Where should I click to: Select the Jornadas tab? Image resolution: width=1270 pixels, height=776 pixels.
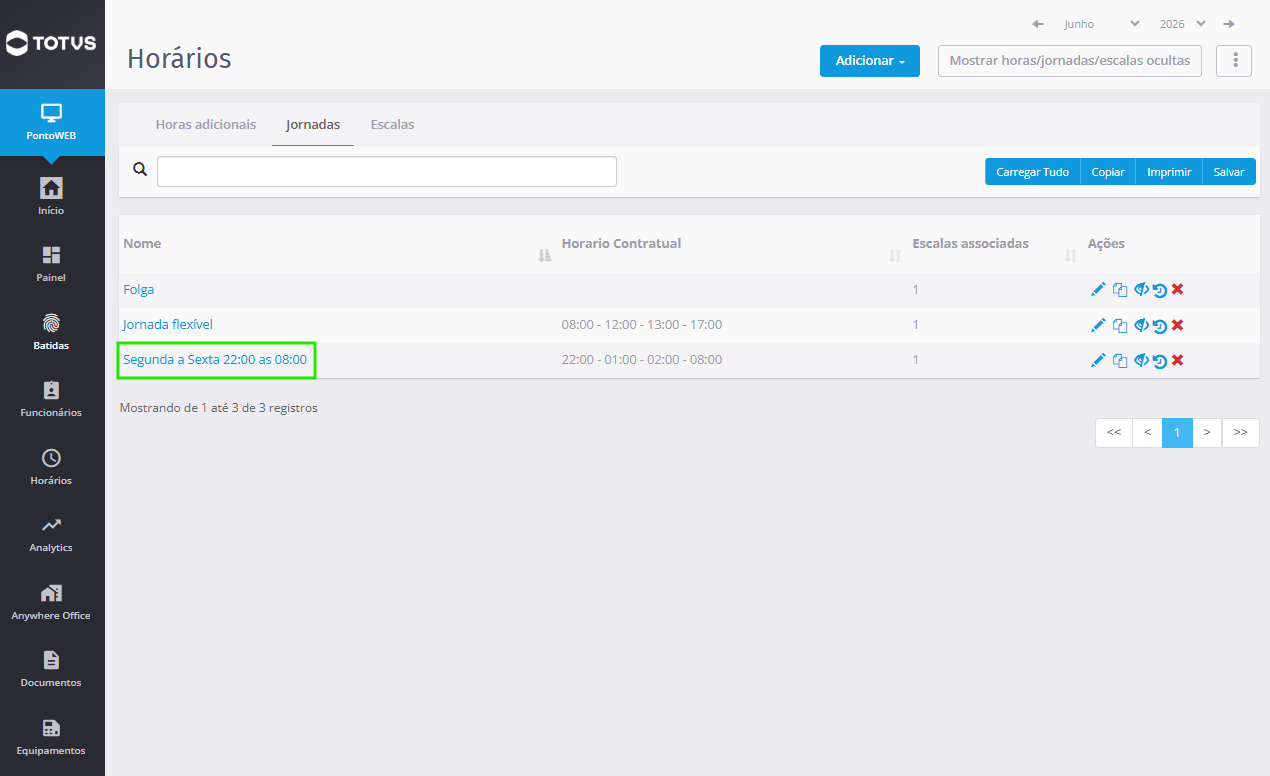313,125
